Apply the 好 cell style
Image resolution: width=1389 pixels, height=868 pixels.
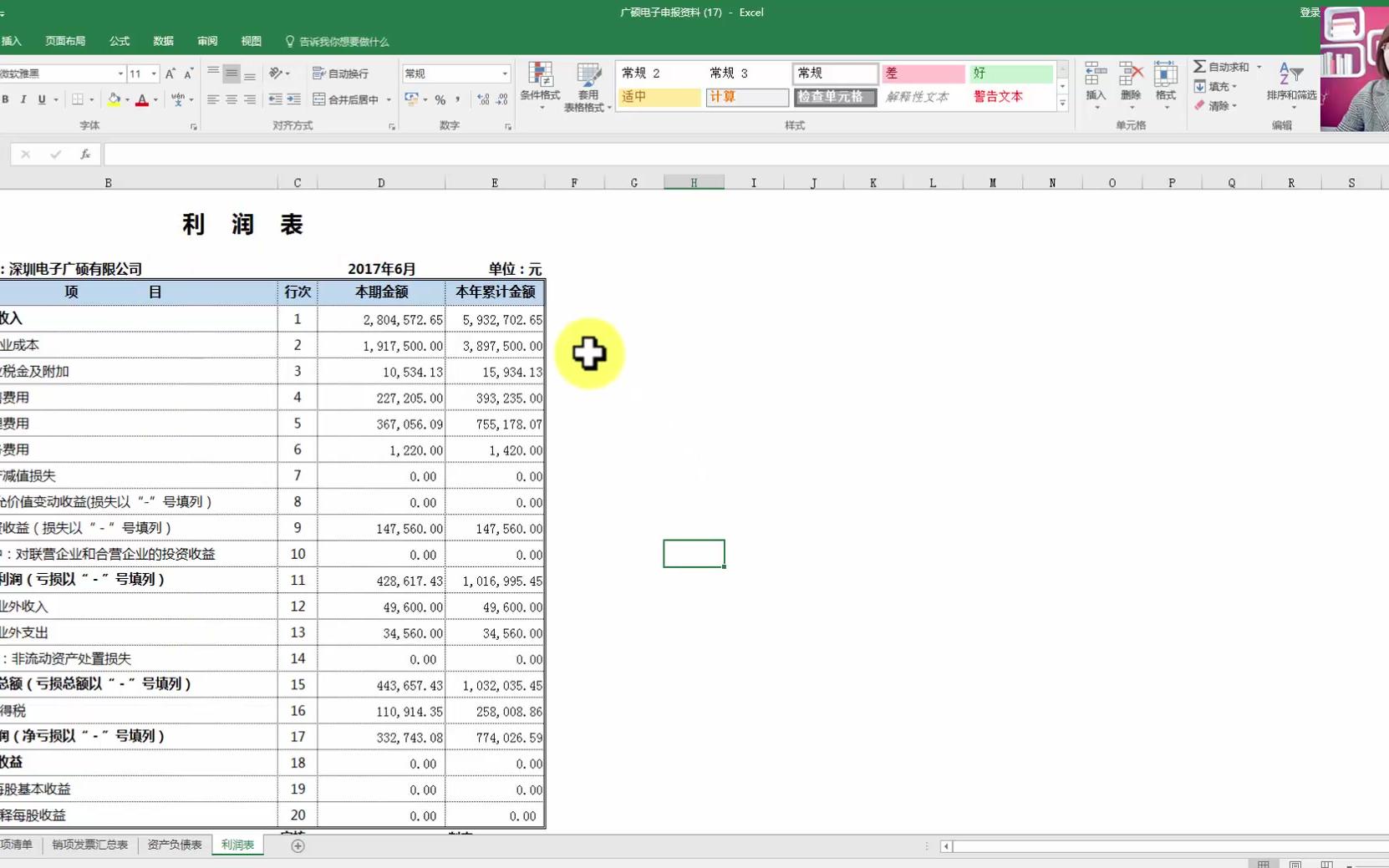(x=1010, y=74)
